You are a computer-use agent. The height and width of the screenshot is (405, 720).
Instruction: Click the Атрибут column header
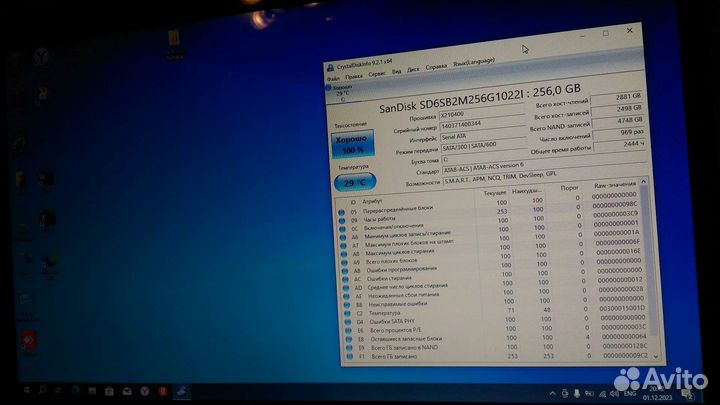372,201
